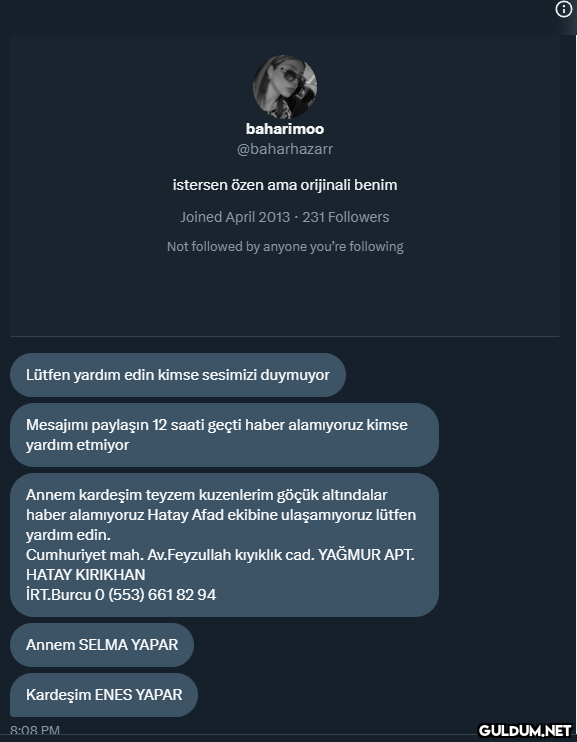Open the conversation info icon
577x742 pixels.
click(563, 9)
